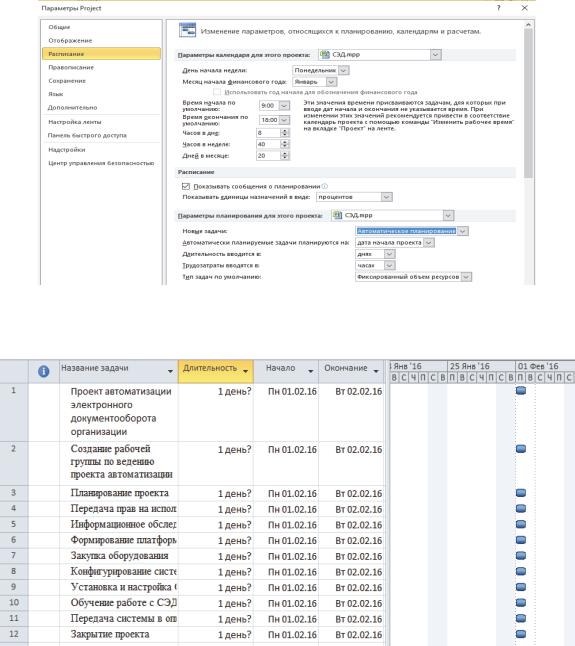Image resolution: width=575 pixels, height=646 pixels.
Task: Toggle use starting year for fiscal year checkbox
Action: coord(217,92)
